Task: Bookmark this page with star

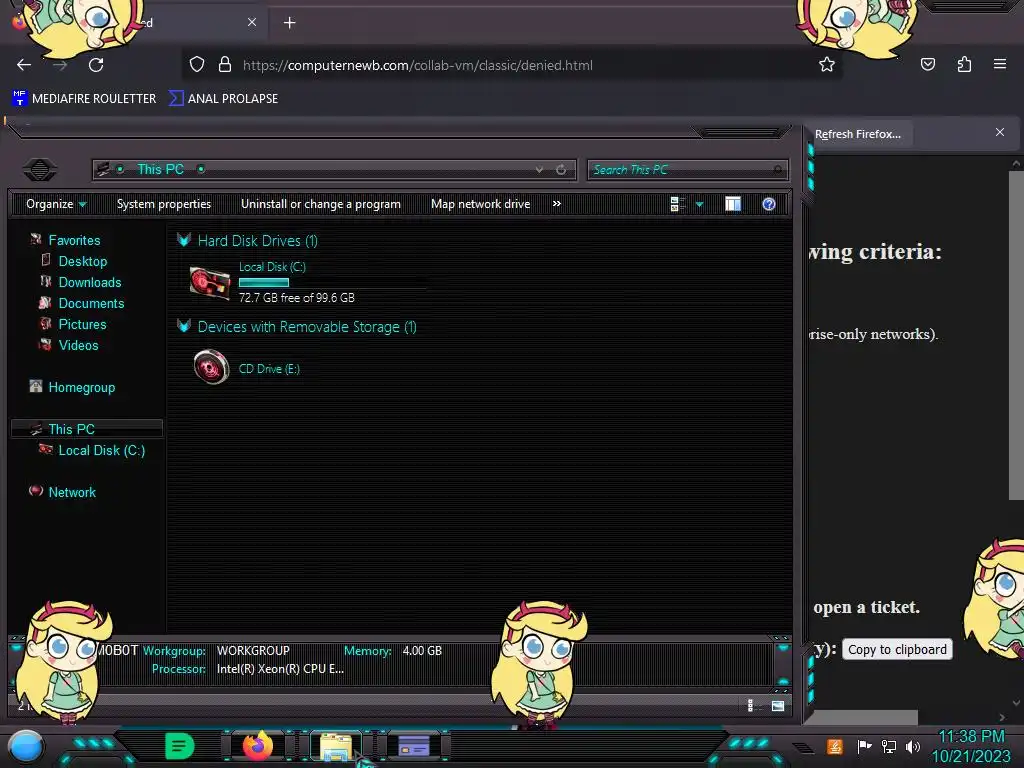Action: pyautogui.click(x=827, y=65)
